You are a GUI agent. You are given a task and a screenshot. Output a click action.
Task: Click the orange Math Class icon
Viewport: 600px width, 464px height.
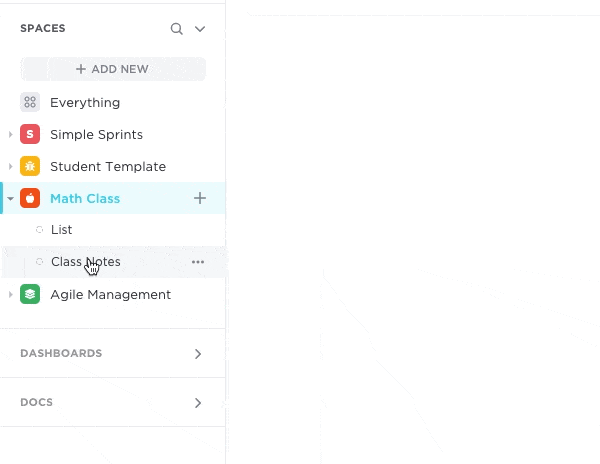click(30, 198)
